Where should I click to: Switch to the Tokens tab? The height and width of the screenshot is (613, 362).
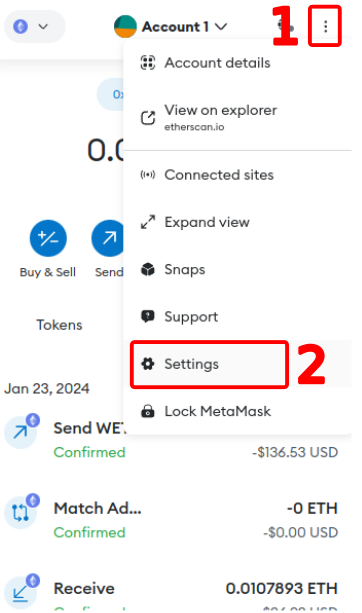tap(59, 325)
